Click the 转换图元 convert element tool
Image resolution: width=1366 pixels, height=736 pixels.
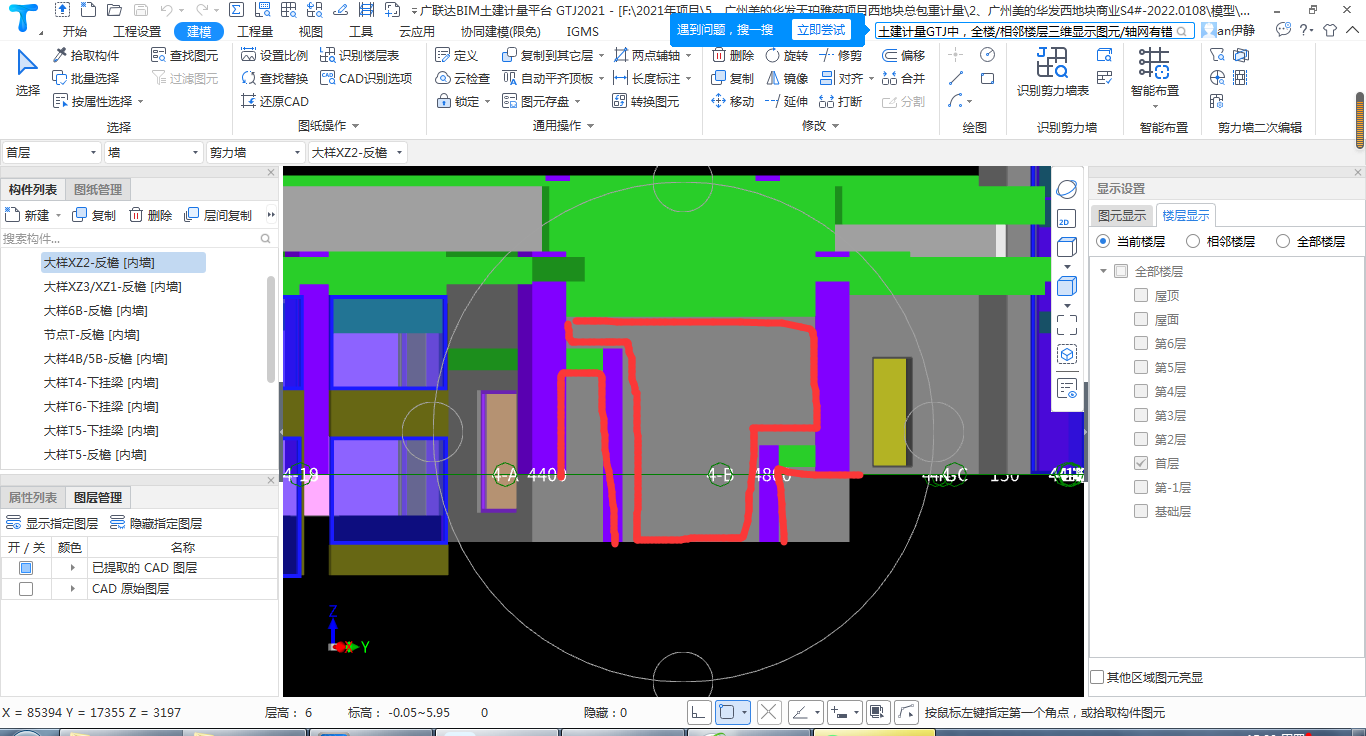click(645, 101)
